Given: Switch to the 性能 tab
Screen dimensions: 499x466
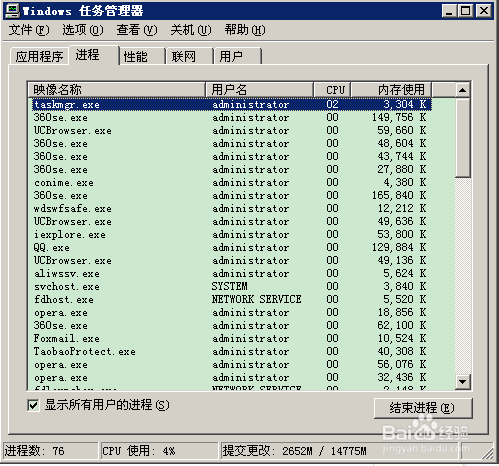Looking at the screenshot, I should 142,56.
